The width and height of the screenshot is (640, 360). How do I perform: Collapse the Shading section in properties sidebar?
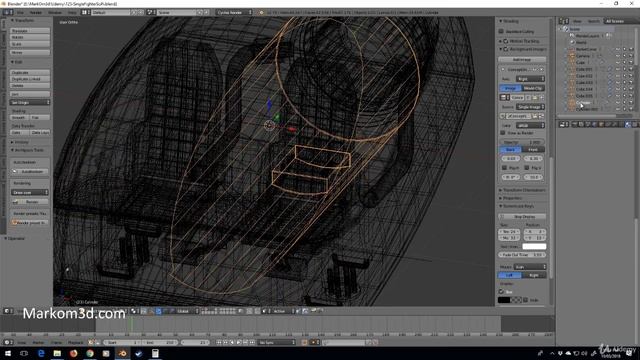(x=509, y=21)
